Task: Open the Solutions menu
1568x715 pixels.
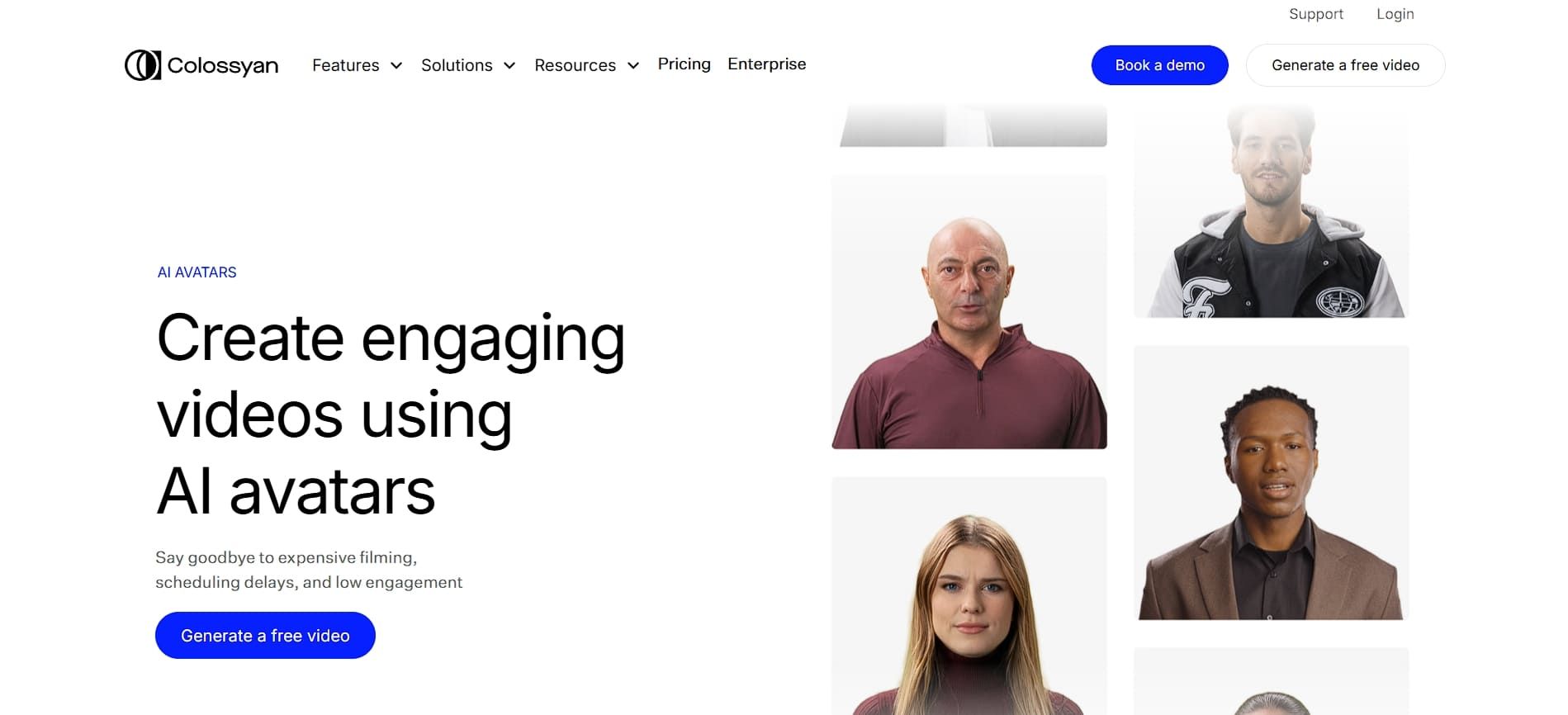Action: [x=457, y=65]
